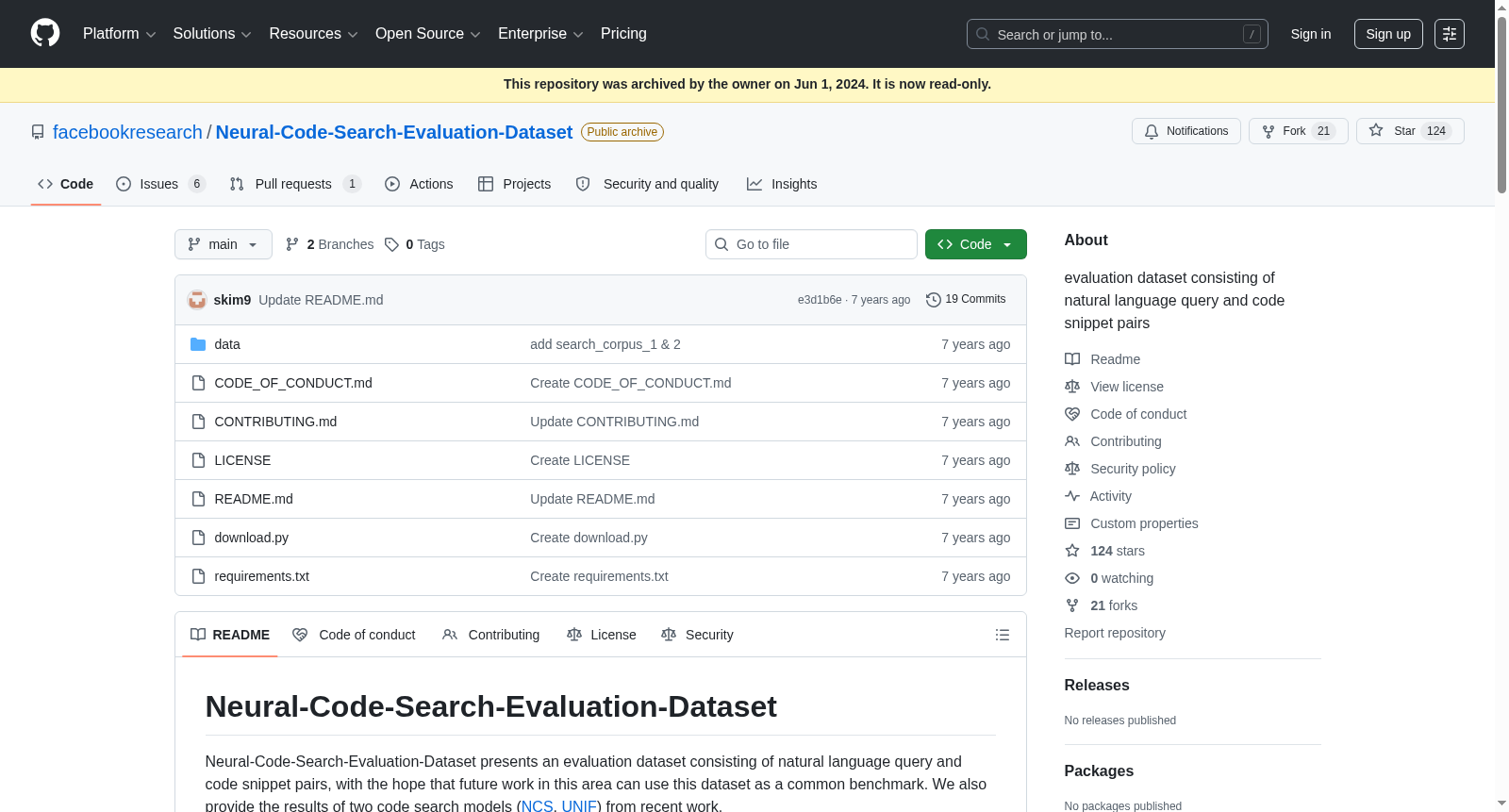Viewport: 1509px width, 812px height.
Task: Click the tag icon next to 0 Tags
Action: 391,244
